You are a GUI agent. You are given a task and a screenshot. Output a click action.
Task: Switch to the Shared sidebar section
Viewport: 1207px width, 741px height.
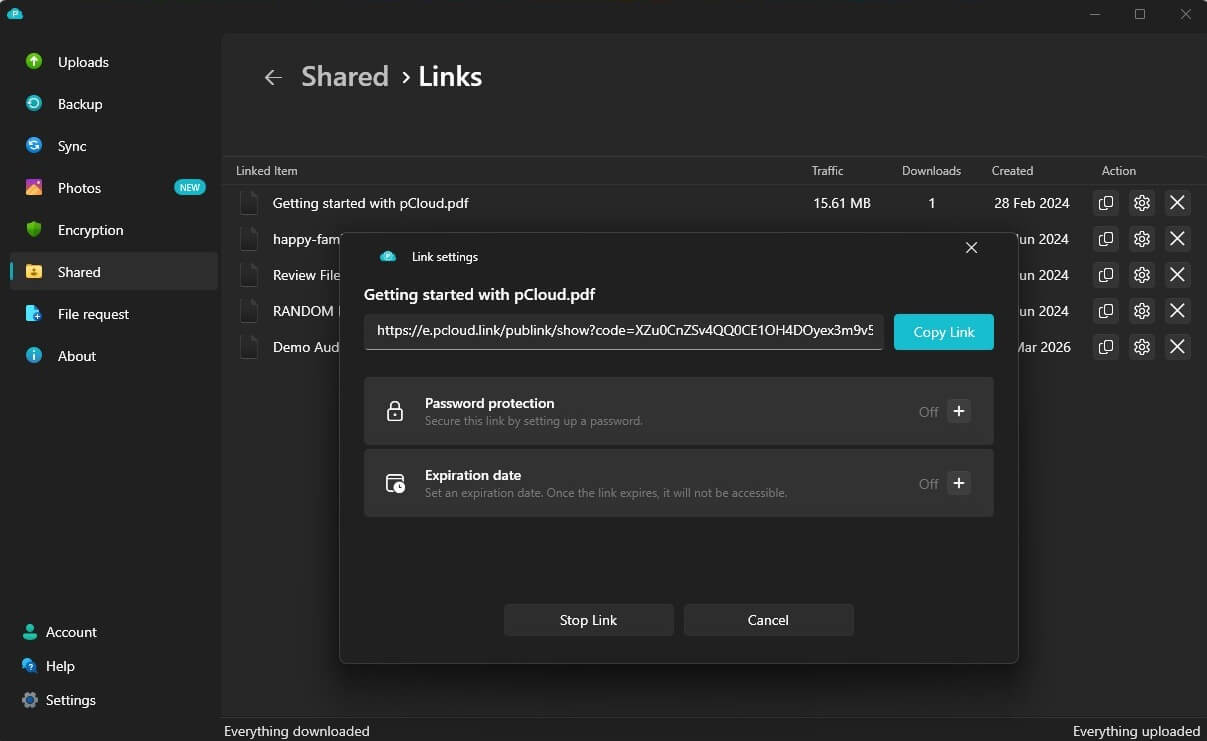point(78,272)
